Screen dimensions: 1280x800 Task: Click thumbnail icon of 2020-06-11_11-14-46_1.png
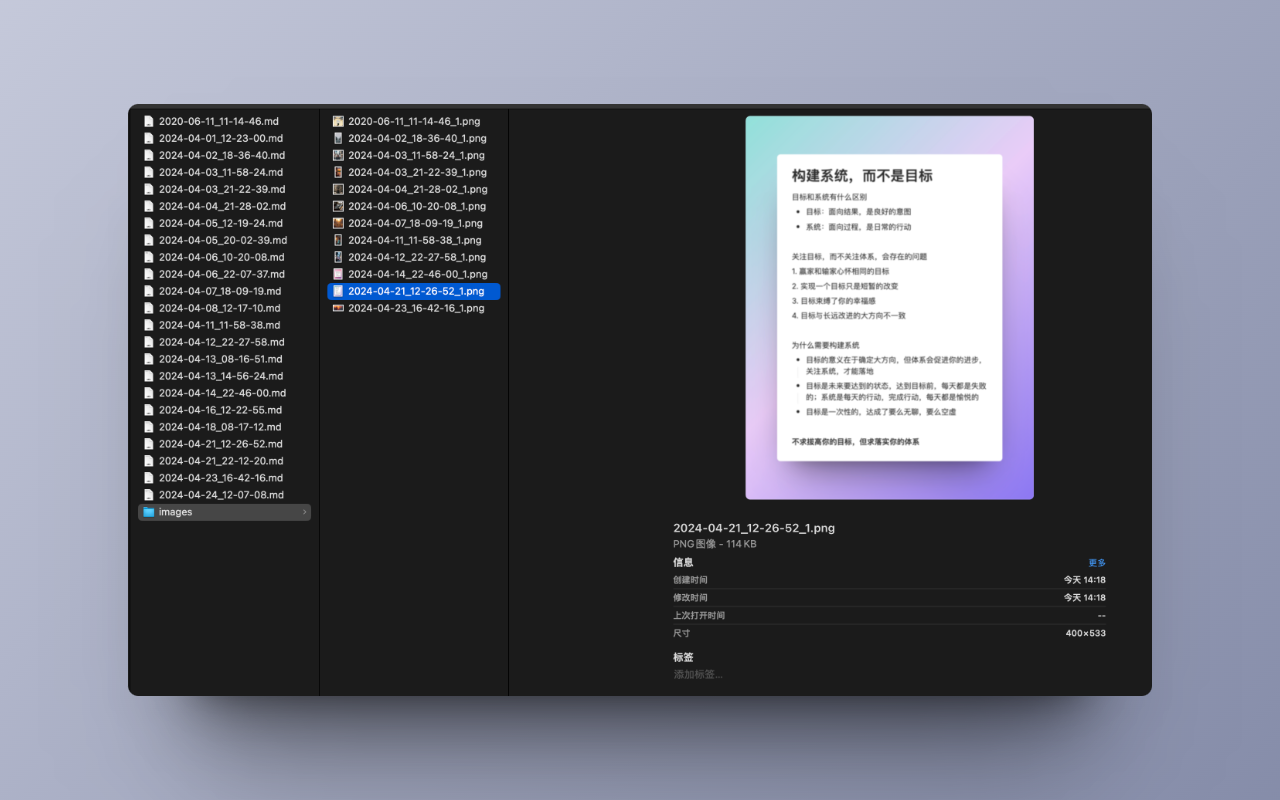tap(338, 121)
